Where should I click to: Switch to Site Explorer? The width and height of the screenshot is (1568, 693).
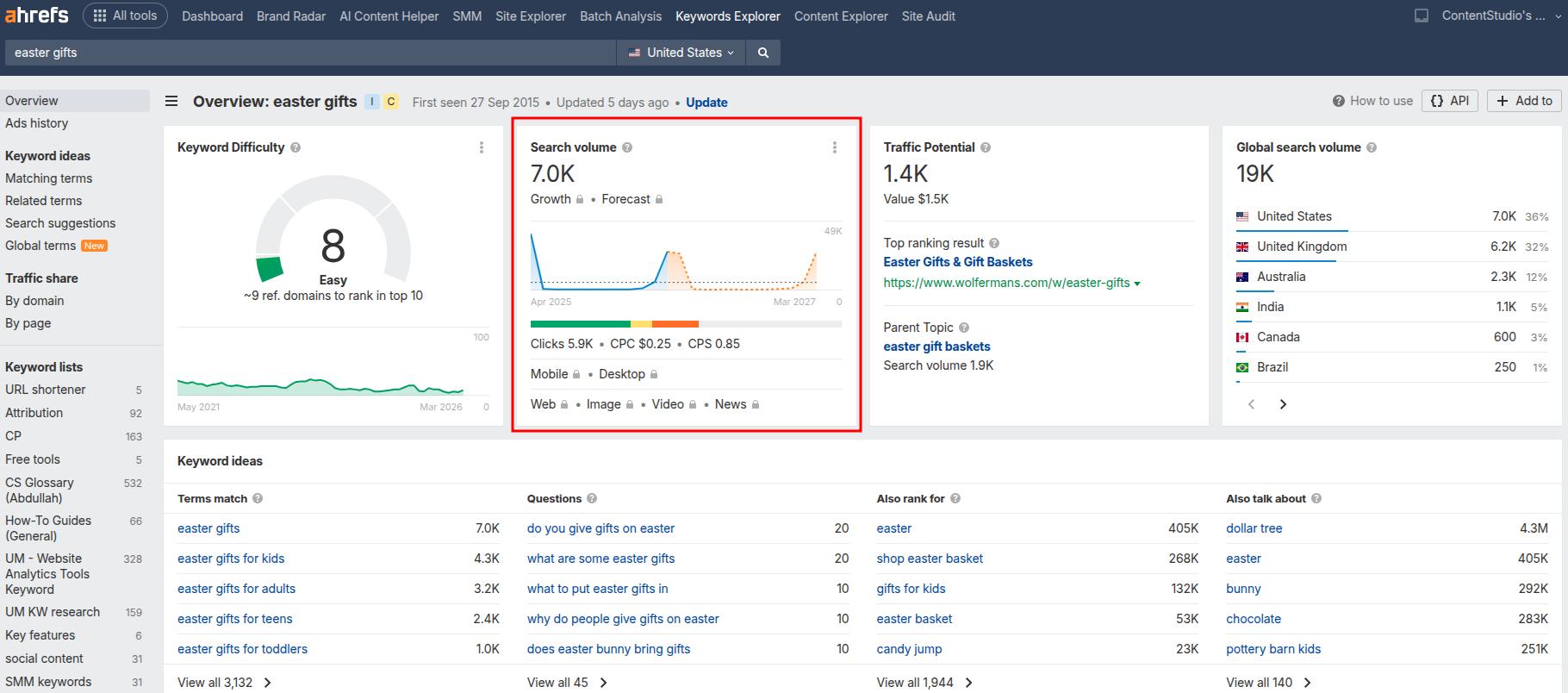point(531,16)
